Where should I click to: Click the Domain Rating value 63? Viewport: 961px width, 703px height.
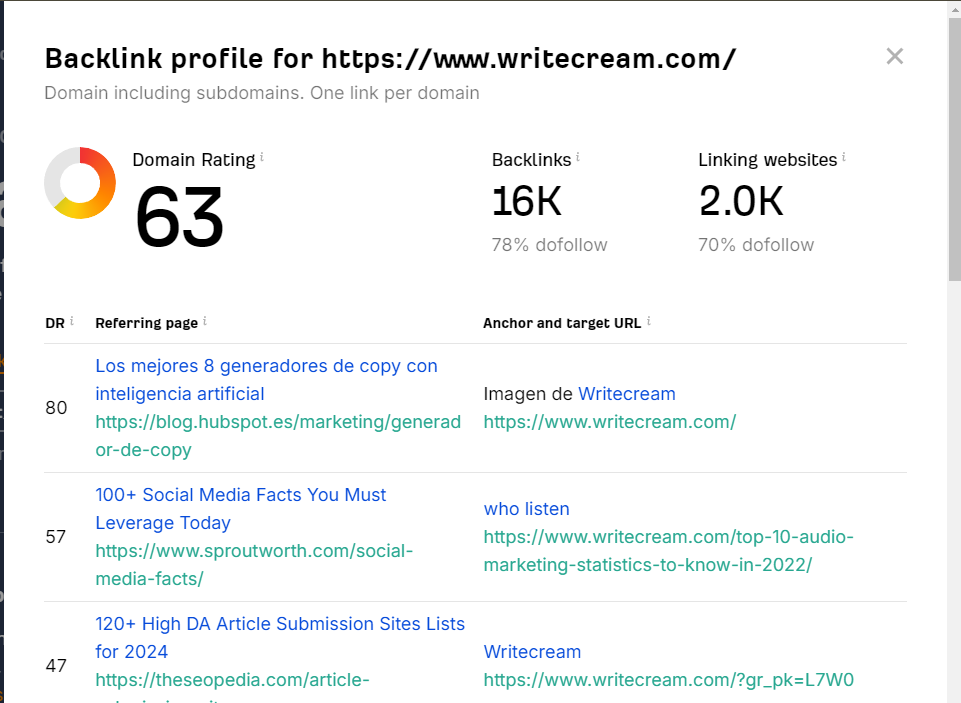179,218
